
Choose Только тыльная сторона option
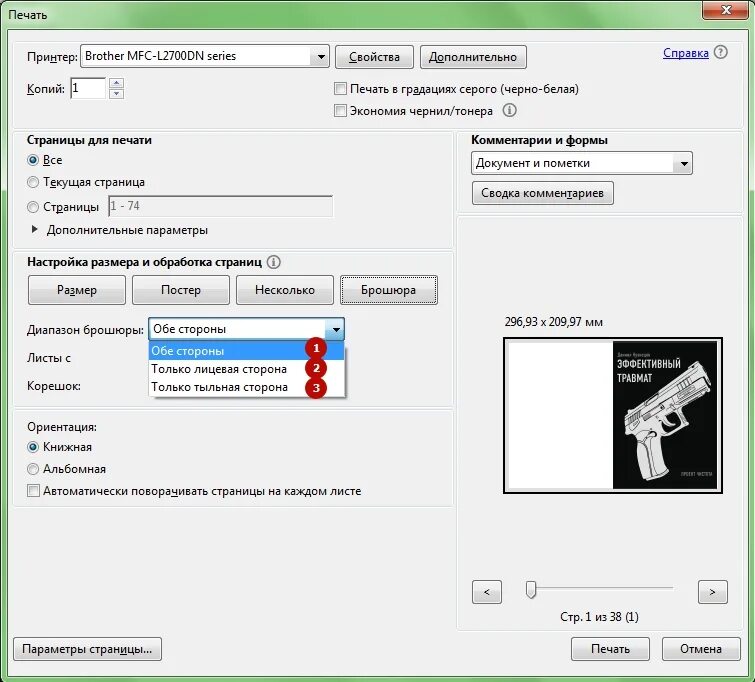247,387
